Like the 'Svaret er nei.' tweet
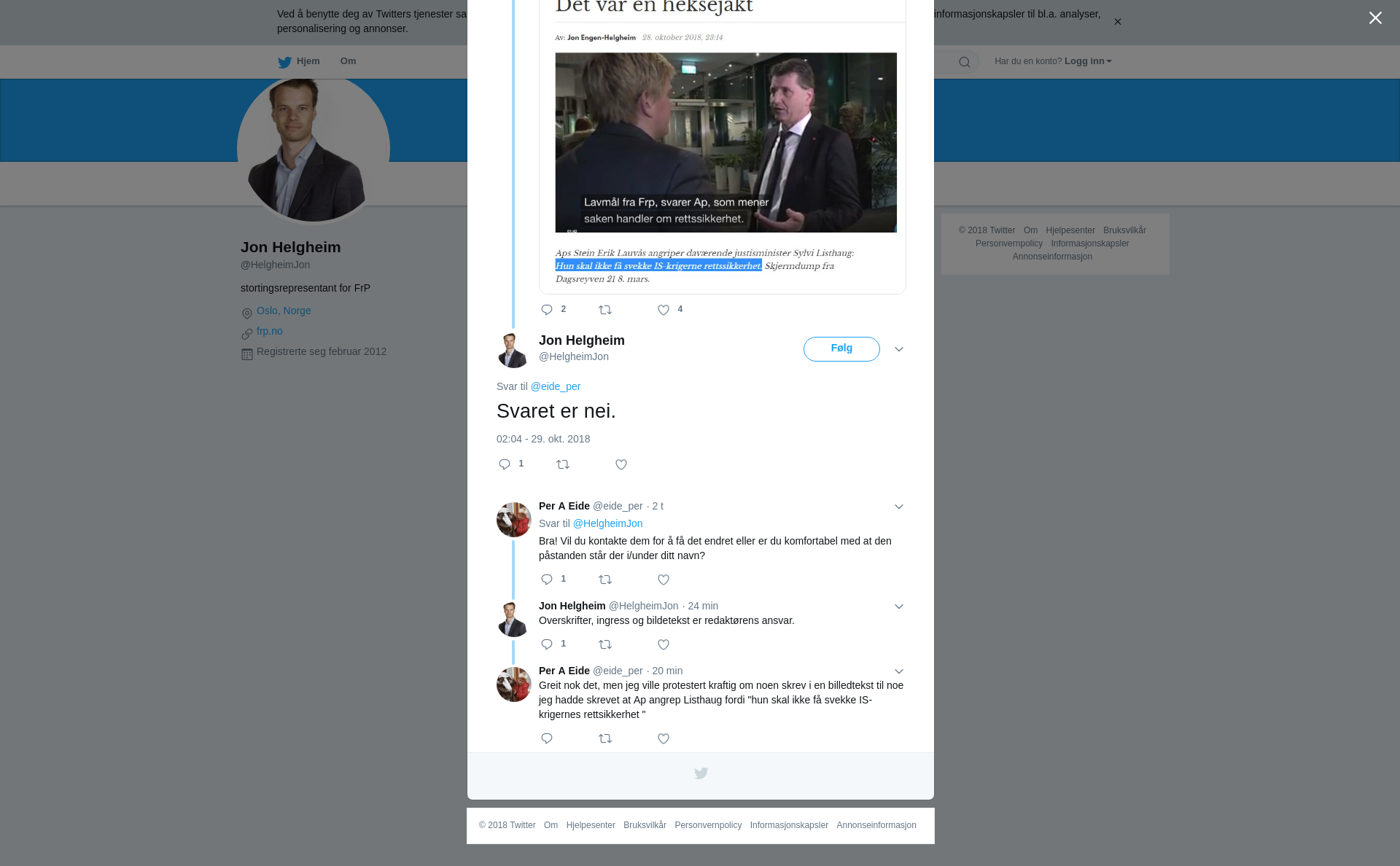 click(x=621, y=465)
